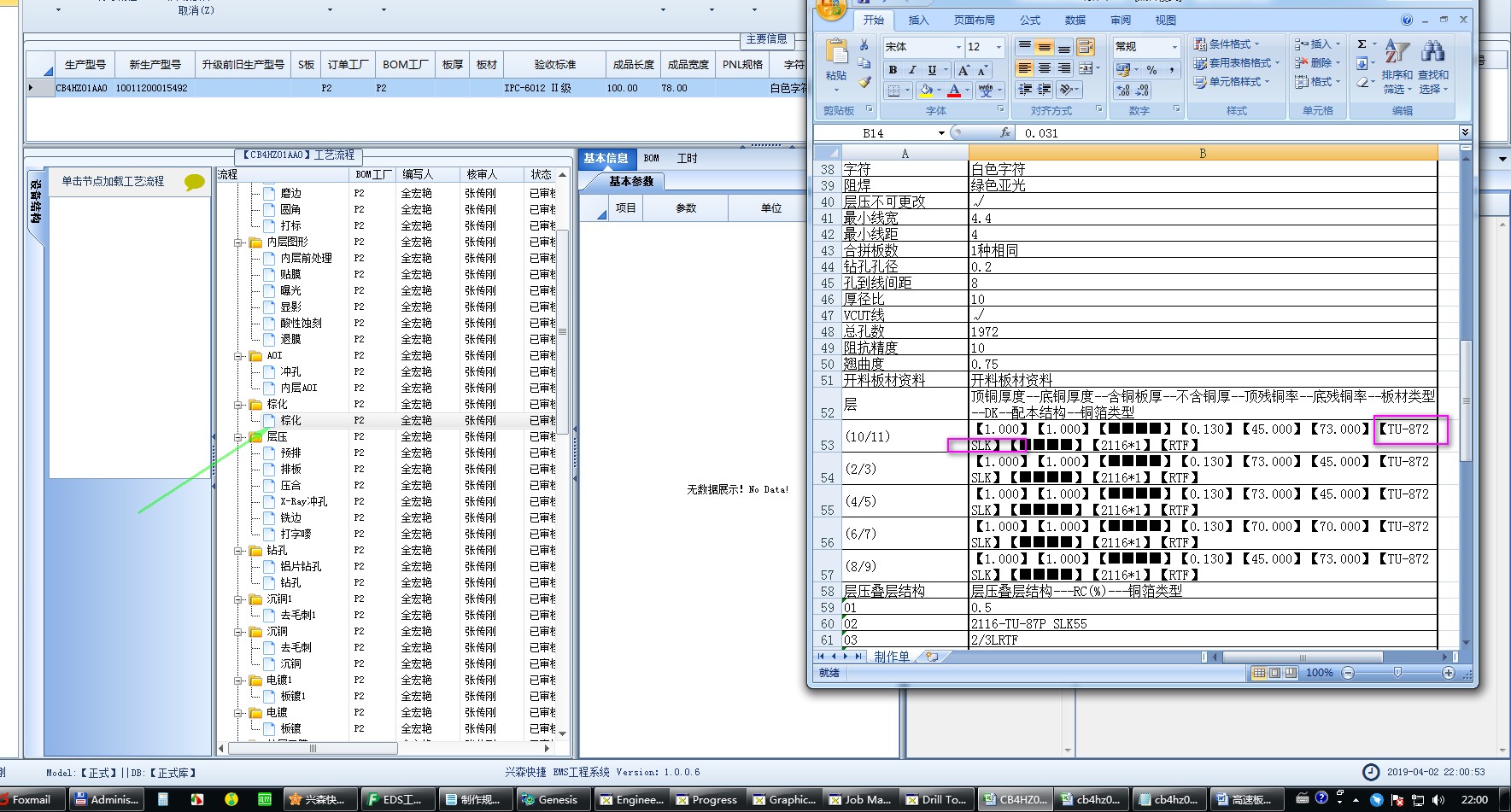Viewport: 1511px width, 812px height.
Task: Click the Increase Decimal icon
Action: click(x=1124, y=90)
